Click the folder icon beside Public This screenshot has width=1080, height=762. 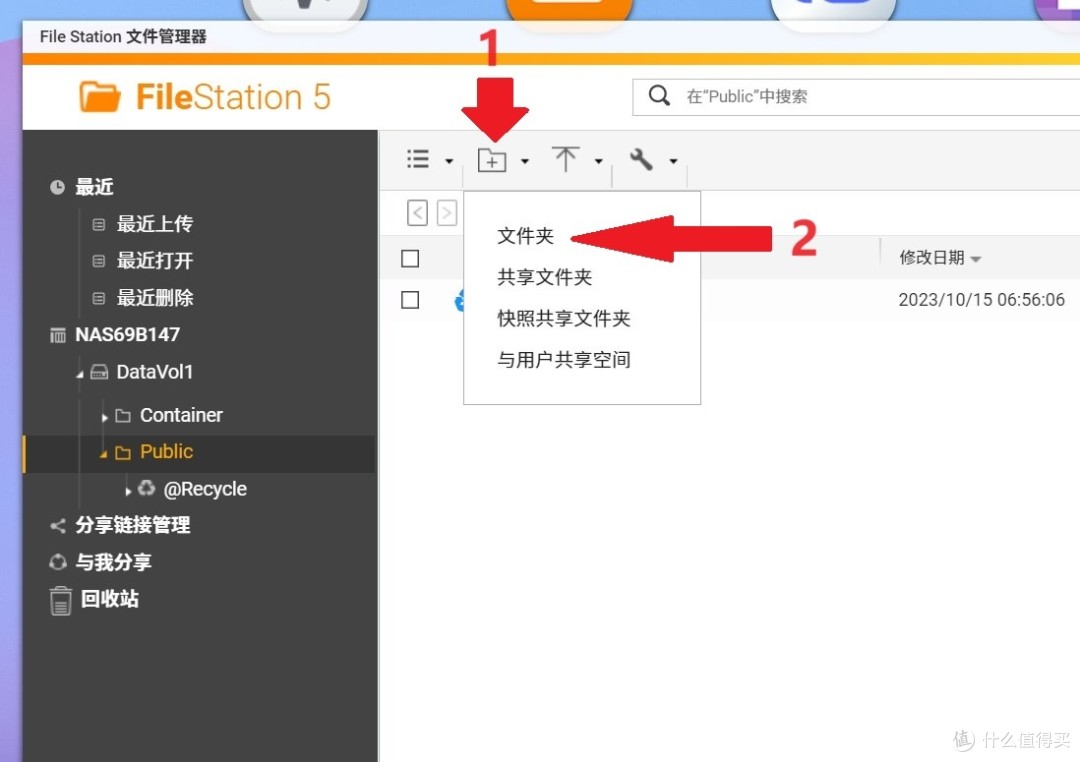(x=123, y=453)
